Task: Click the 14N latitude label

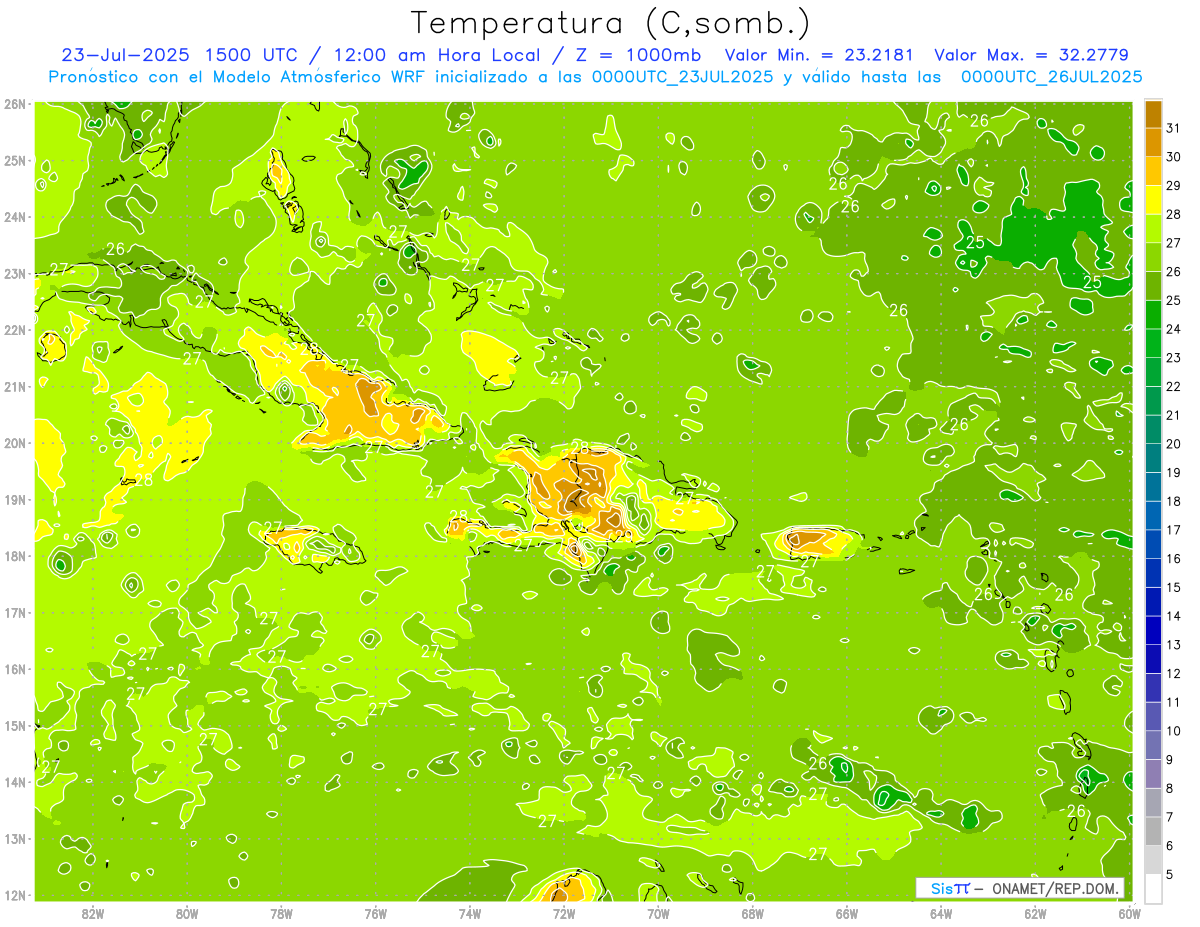Action: tap(15, 782)
